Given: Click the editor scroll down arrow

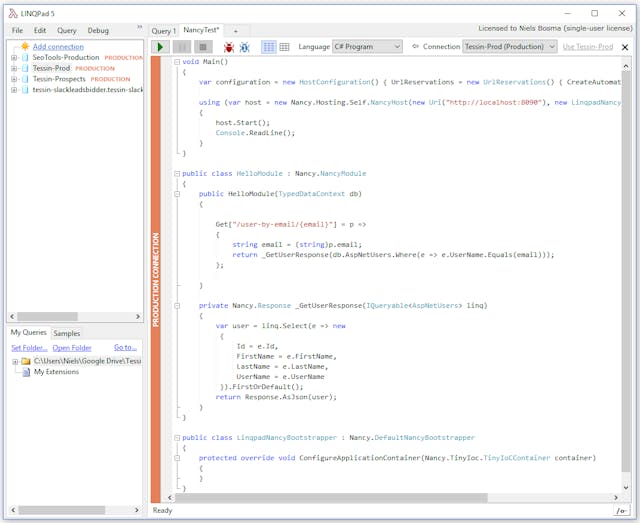Looking at the screenshot, I should coord(626,487).
